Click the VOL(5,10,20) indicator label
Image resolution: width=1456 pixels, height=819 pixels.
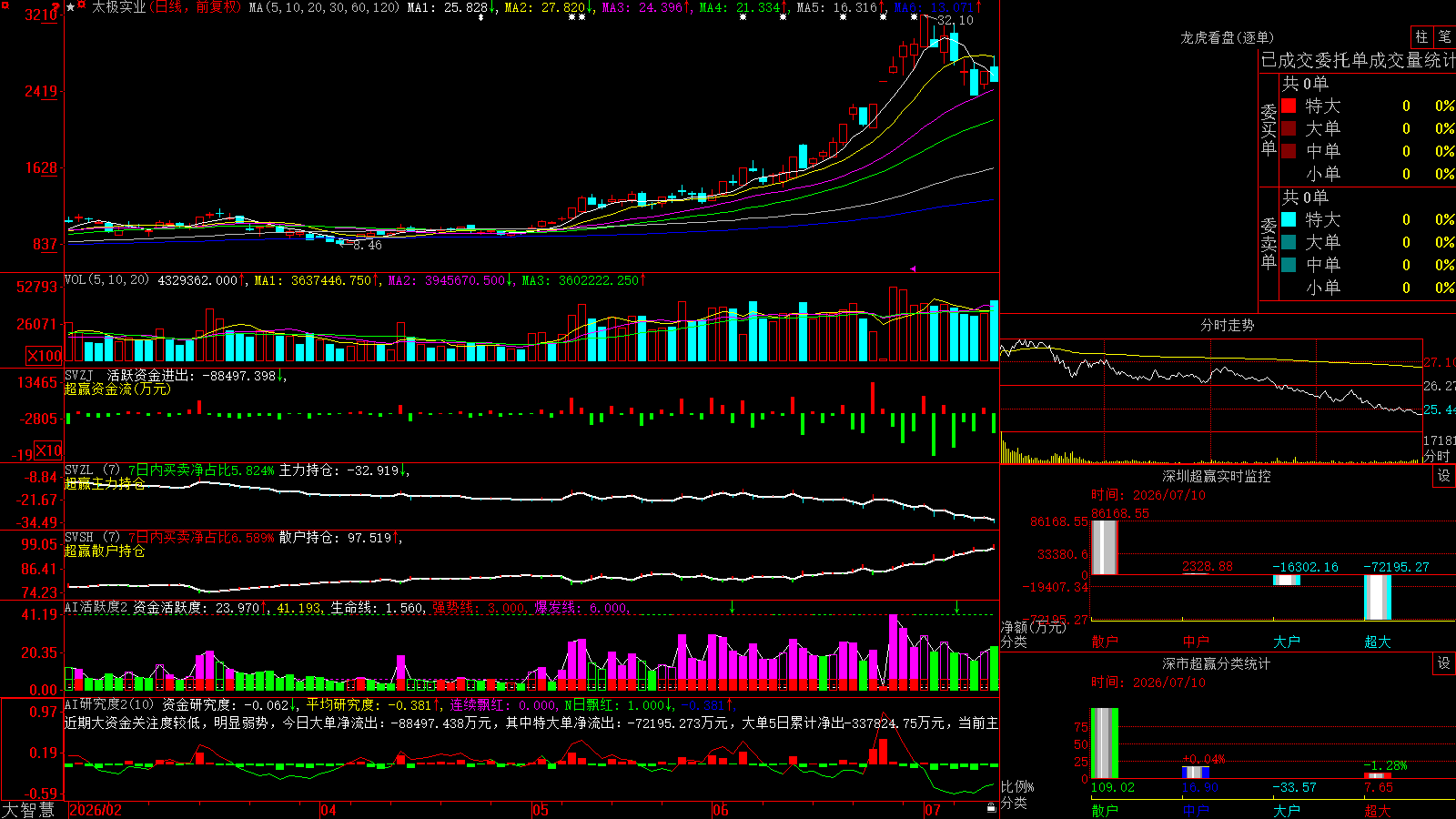tap(106, 279)
